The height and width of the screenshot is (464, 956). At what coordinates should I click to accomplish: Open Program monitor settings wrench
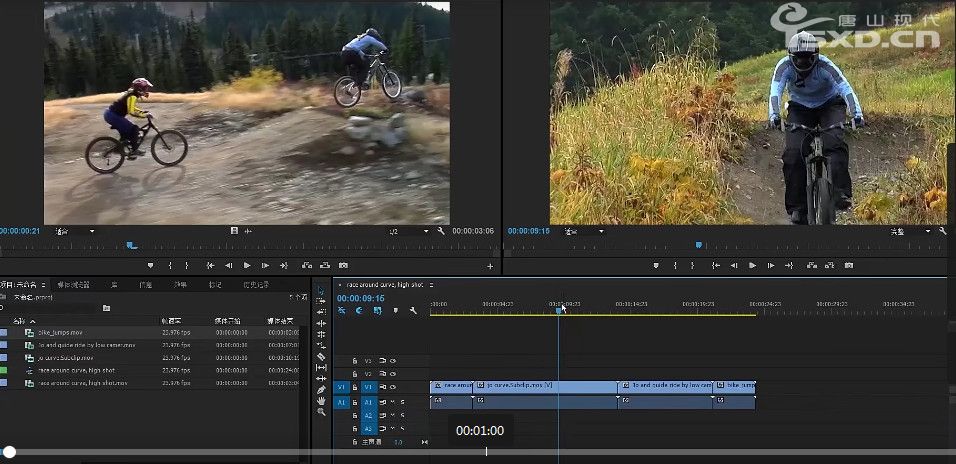[x=943, y=231]
